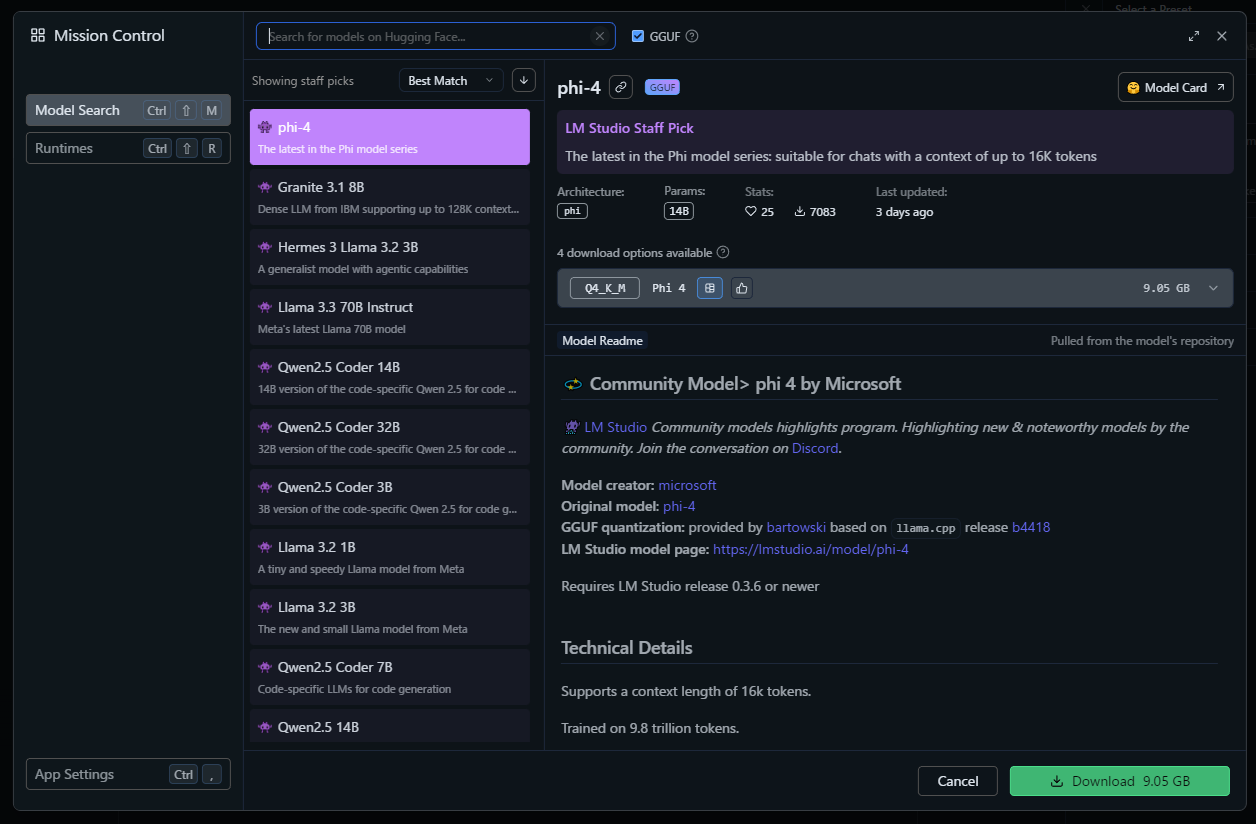Follow the Discord link in the readme
Image resolution: width=1256 pixels, height=824 pixels.
[x=814, y=449]
